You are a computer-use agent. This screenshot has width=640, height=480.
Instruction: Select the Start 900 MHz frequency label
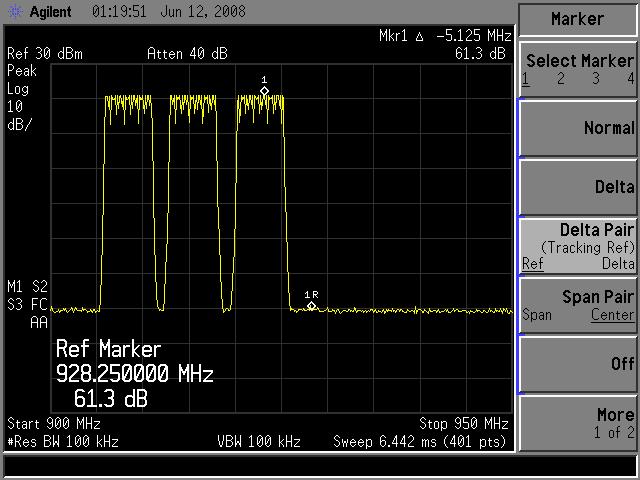pos(52,423)
